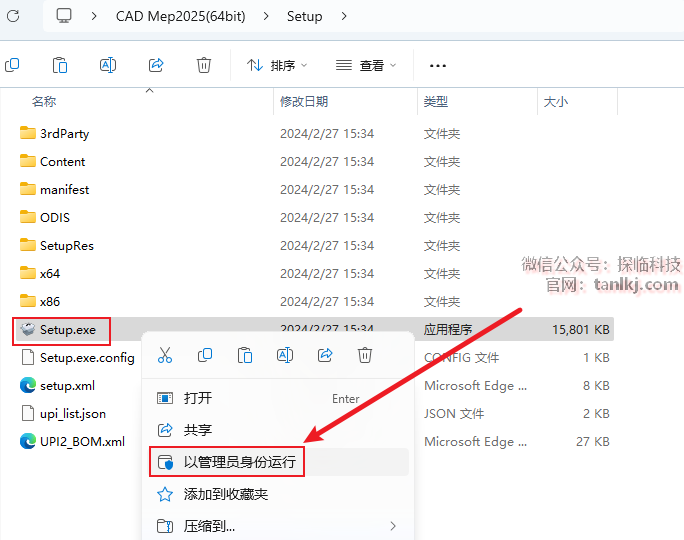The width and height of the screenshot is (684, 540).
Task: Click the copy icon in context menu
Action: point(205,355)
